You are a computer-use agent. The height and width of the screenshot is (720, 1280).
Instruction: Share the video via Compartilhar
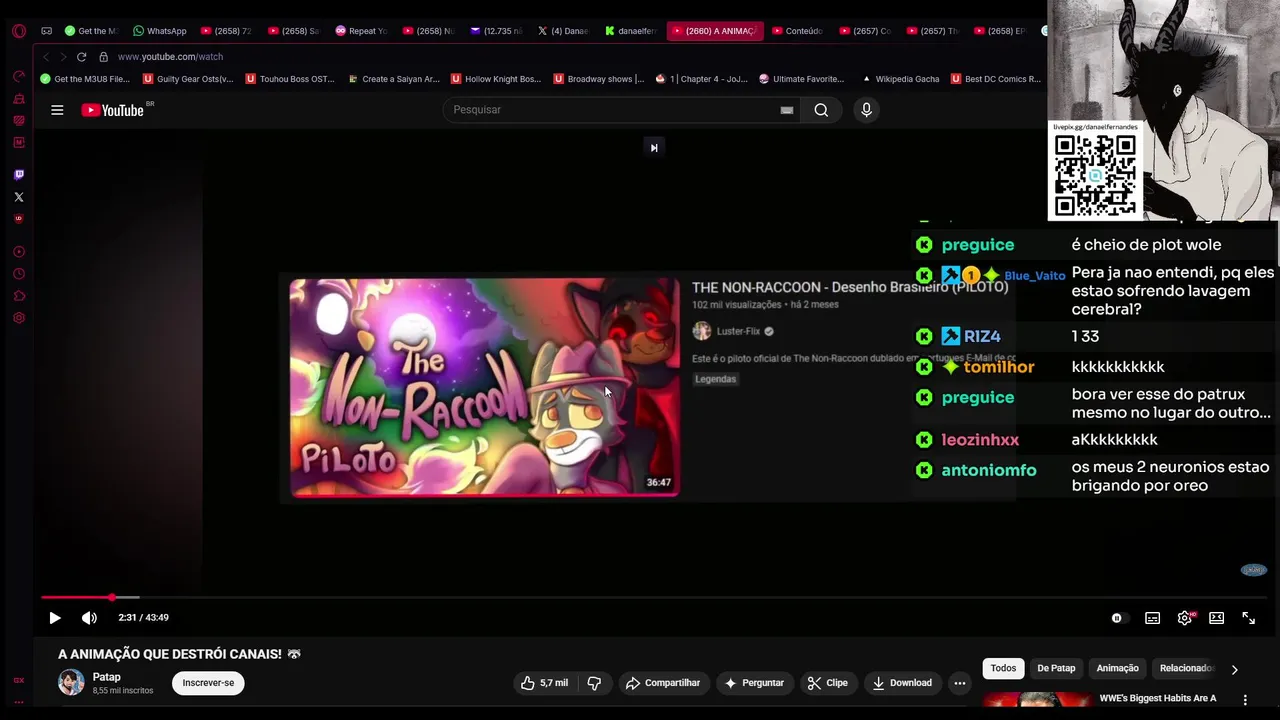coord(662,683)
